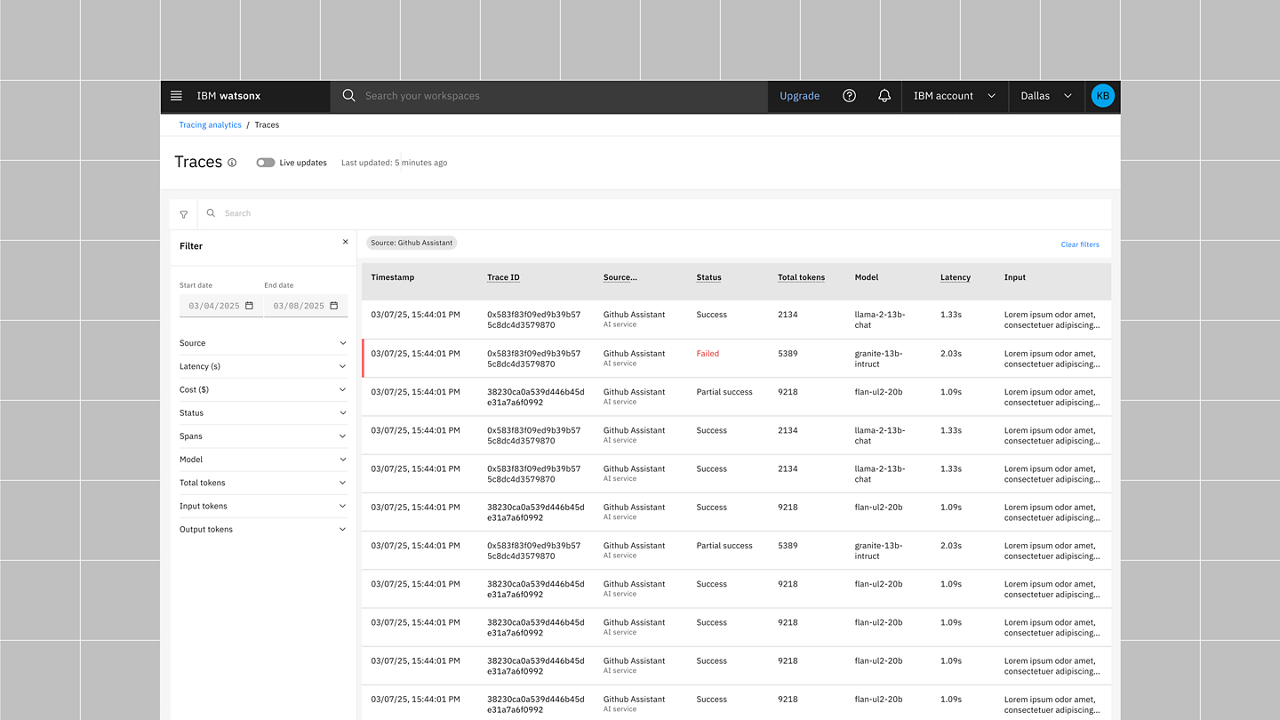This screenshot has height=720, width=1280.
Task: Open the End date calendar picker icon
Action: click(x=334, y=306)
